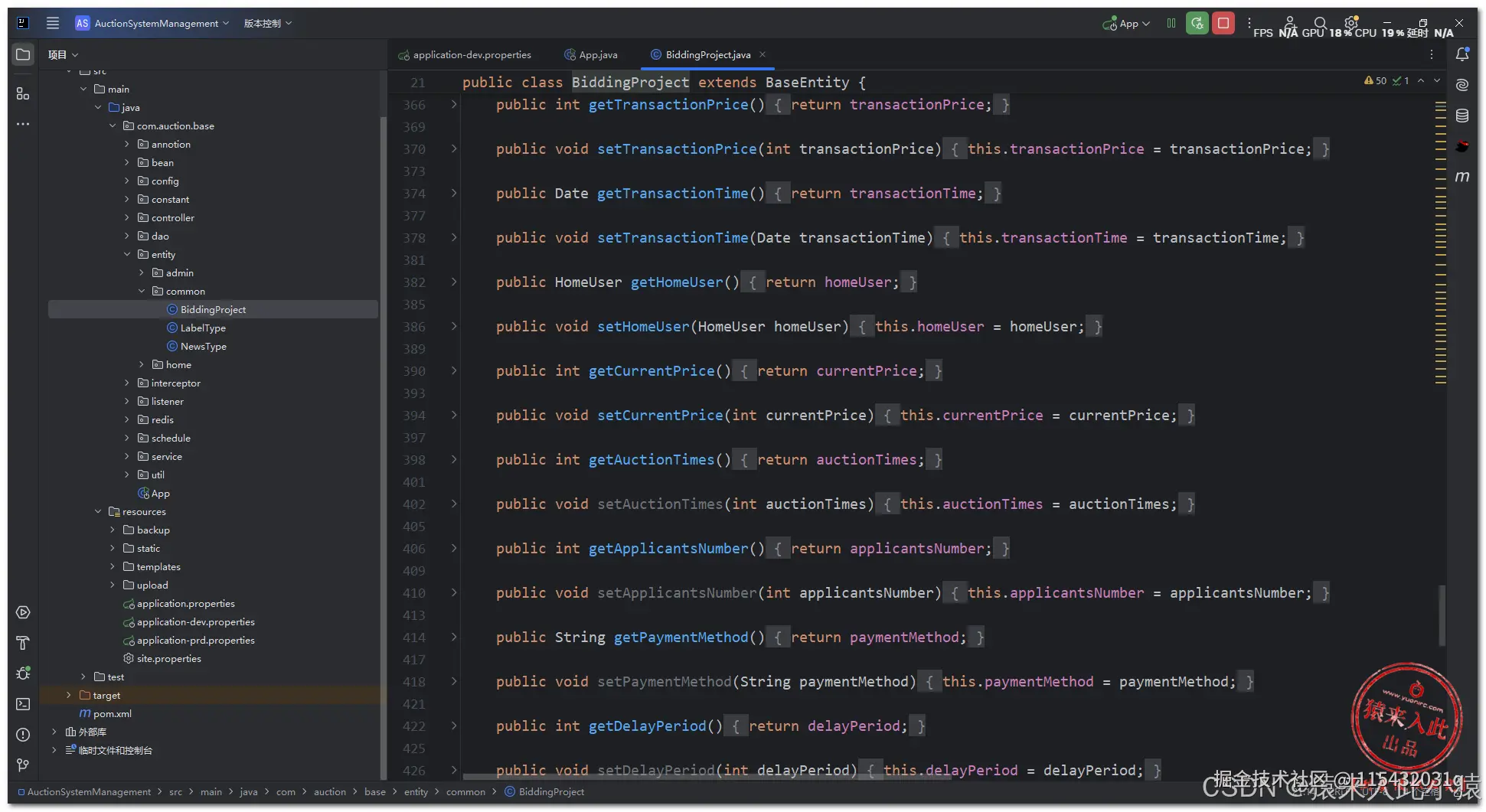
Task: Open the main hamburger menu
Action: [x=53, y=23]
